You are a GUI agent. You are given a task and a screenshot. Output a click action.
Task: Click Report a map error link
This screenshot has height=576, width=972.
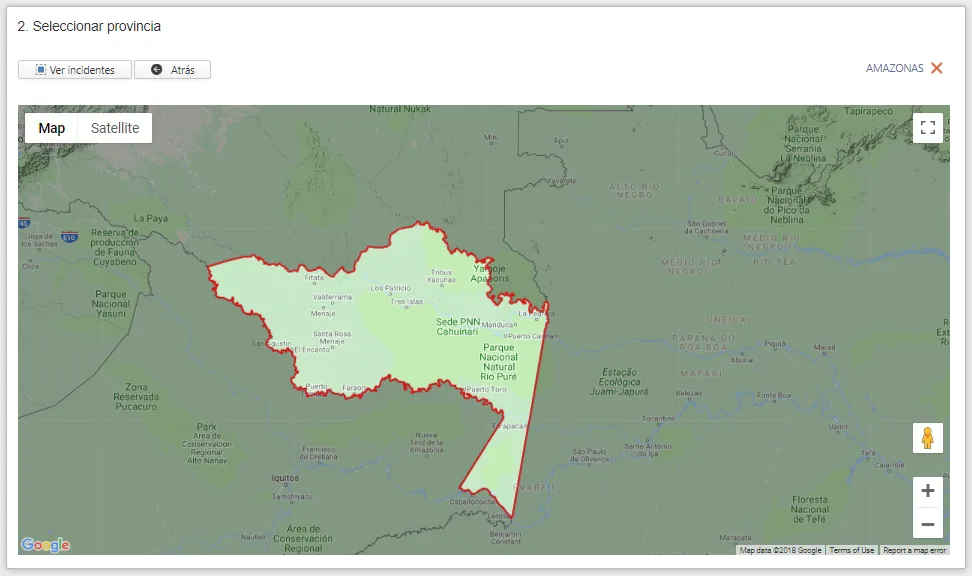click(x=914, y=550)
